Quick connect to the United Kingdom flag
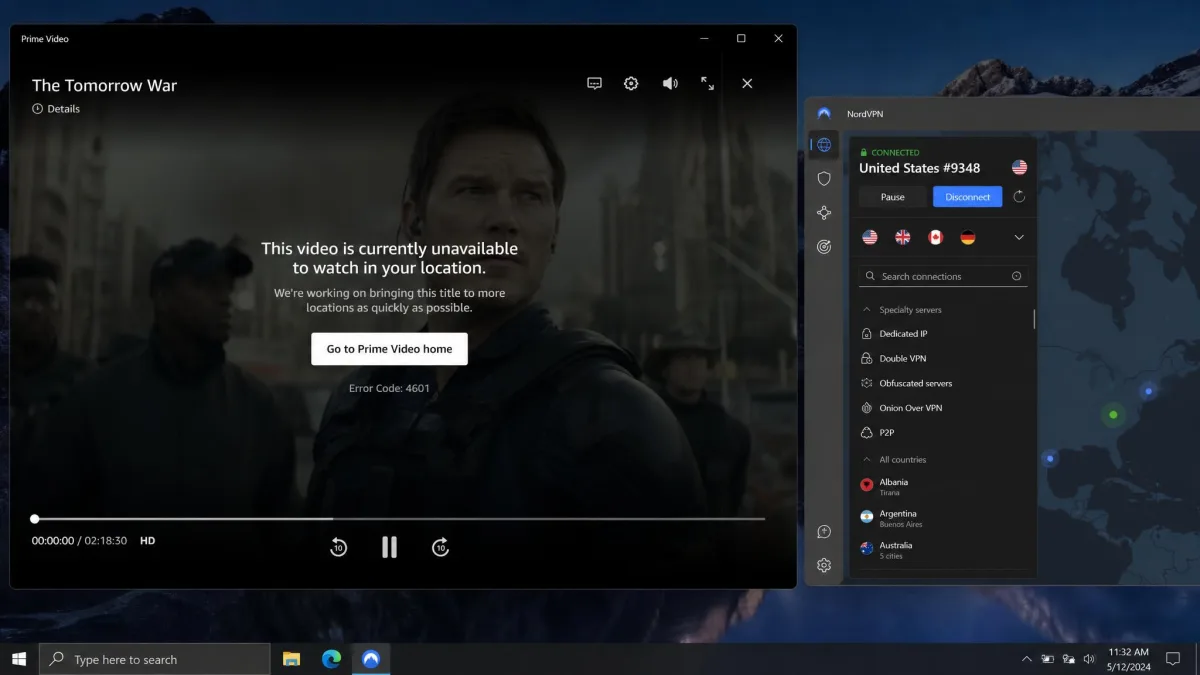The height and width of the screenshot is (675, 1200). (x=903, y=237)
